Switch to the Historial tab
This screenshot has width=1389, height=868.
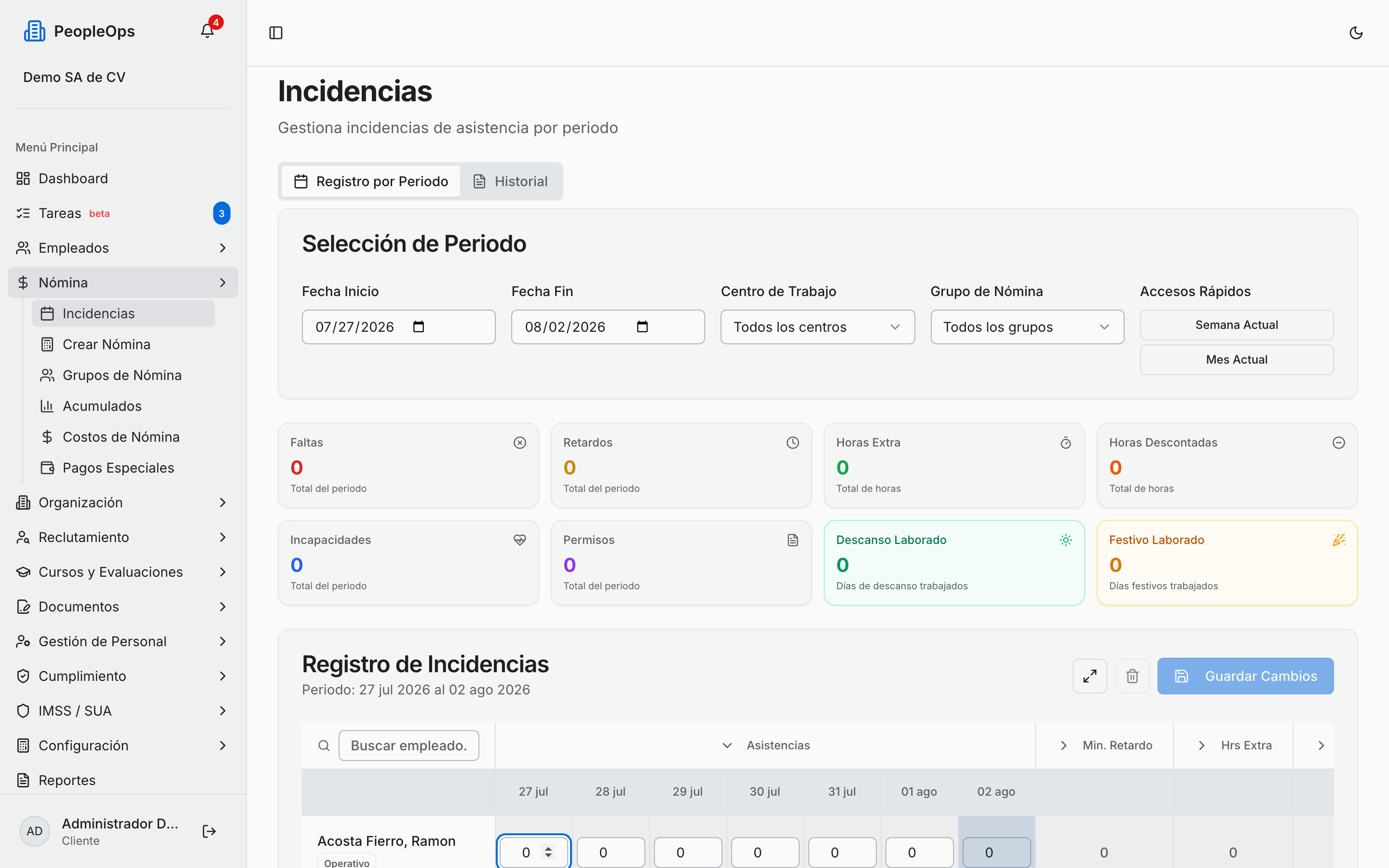click(510, 181)
